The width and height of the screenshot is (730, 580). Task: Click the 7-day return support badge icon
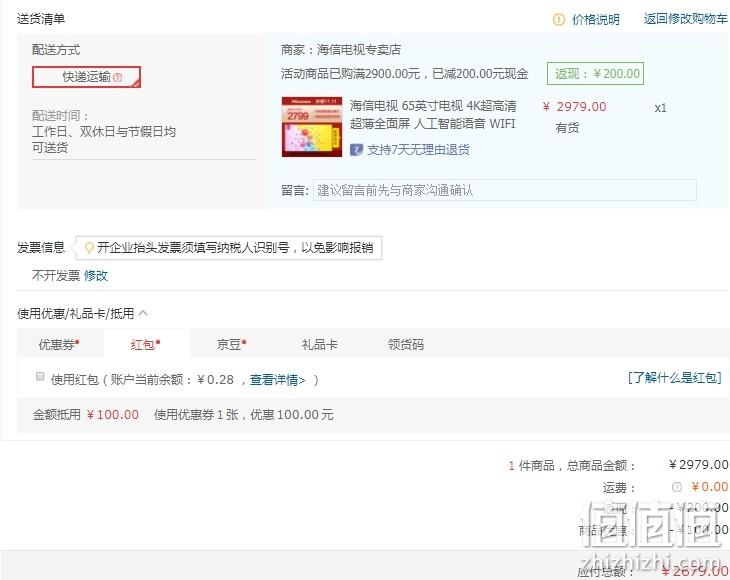pos(356,150)
